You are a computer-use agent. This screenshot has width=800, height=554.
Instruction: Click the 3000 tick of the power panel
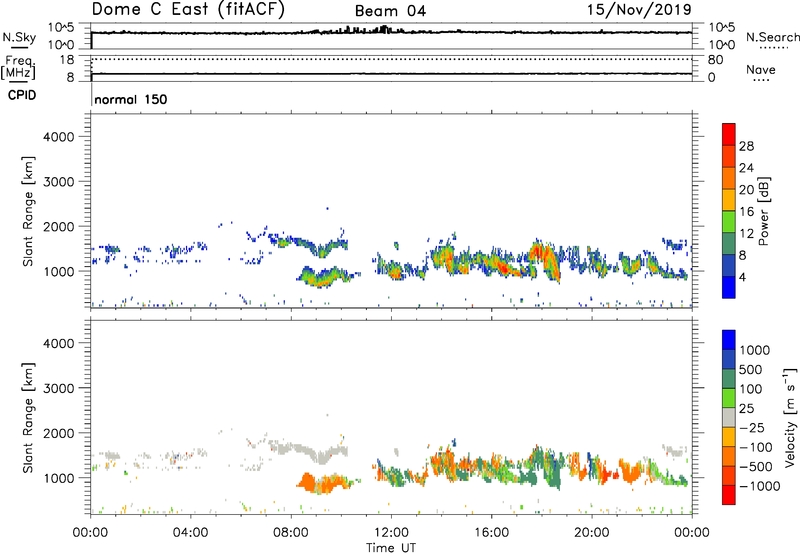coord(58,182)
